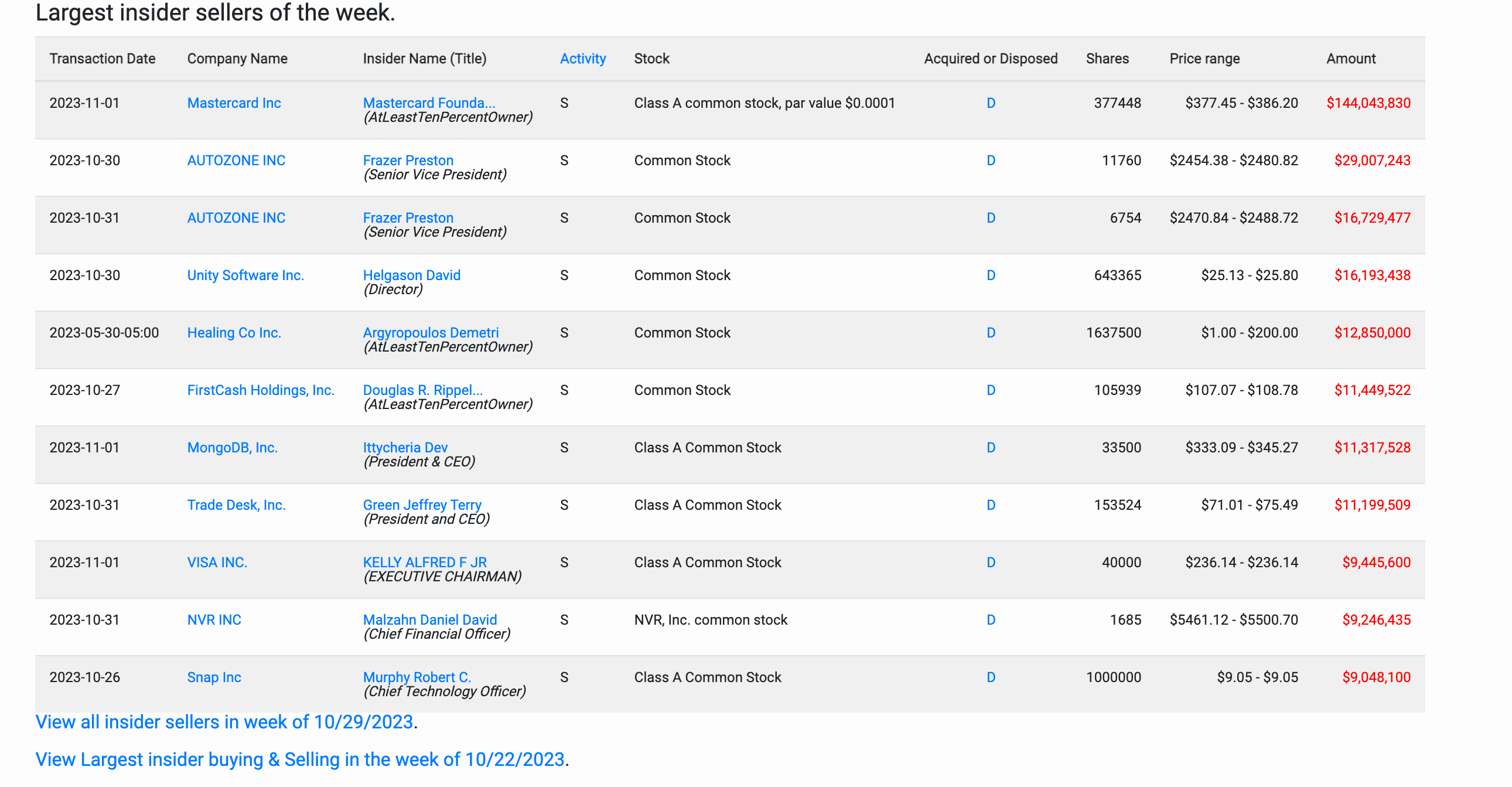Select the 2023-10-27 date cell
The image size is (1512, 787).
[84, 390]
